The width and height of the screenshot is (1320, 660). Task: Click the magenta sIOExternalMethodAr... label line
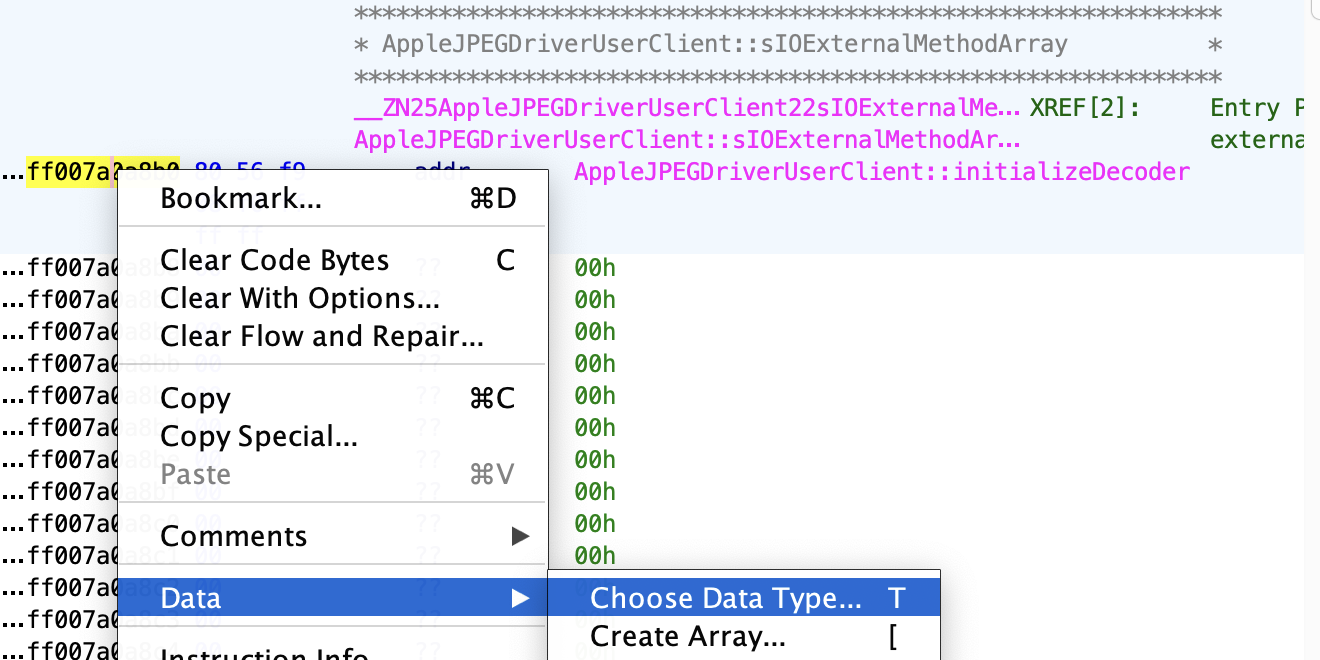pyautogui.click(x=687, y=140)
